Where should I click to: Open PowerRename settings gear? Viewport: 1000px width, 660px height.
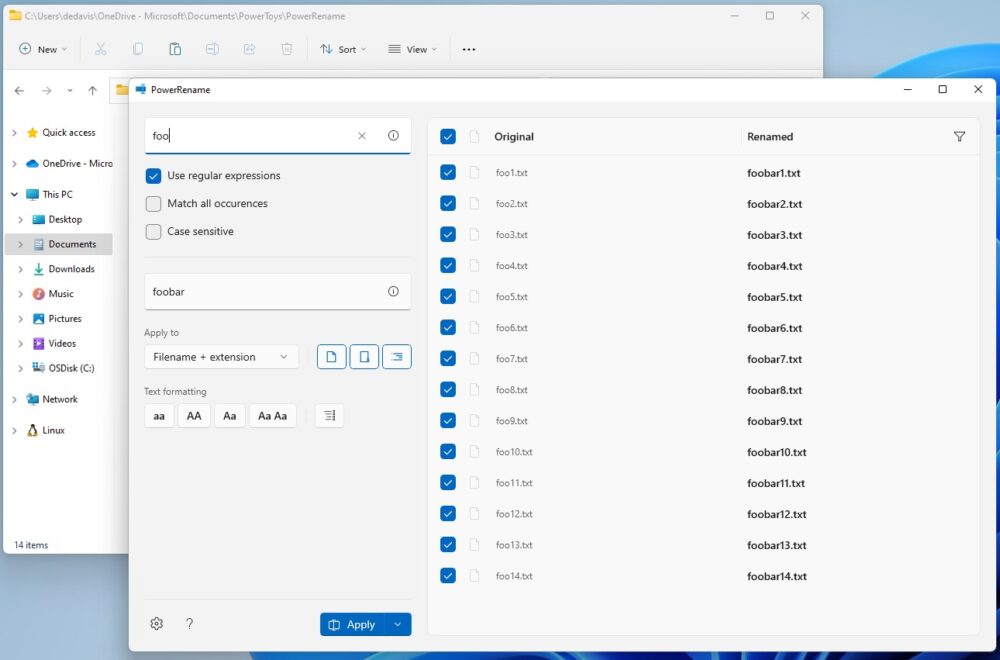point(157,624)
